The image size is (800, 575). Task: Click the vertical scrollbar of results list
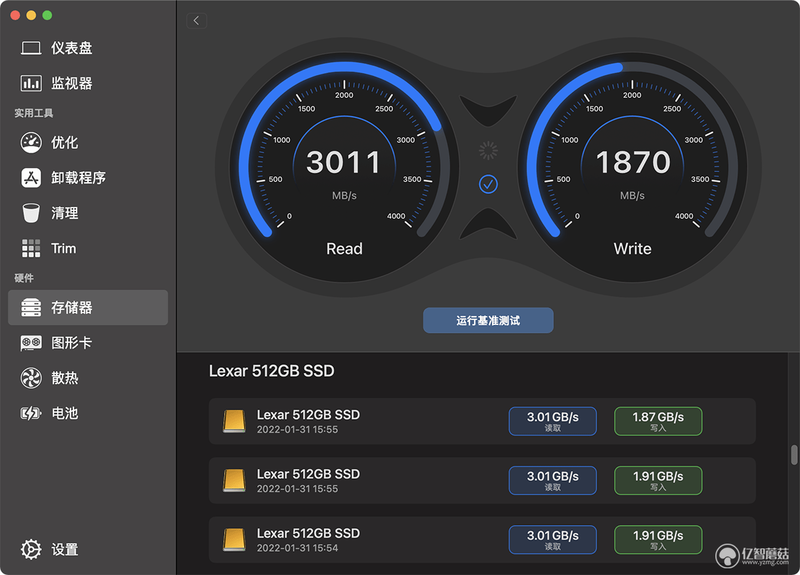pyautogui.click(x=794, y=455)
